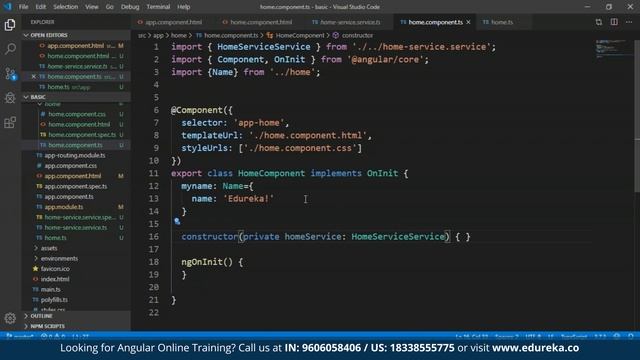This screenshot has height=360, width=640.
Task: Click the lightbulb quick-fix icon at line 15
Action: coord(177,221)
